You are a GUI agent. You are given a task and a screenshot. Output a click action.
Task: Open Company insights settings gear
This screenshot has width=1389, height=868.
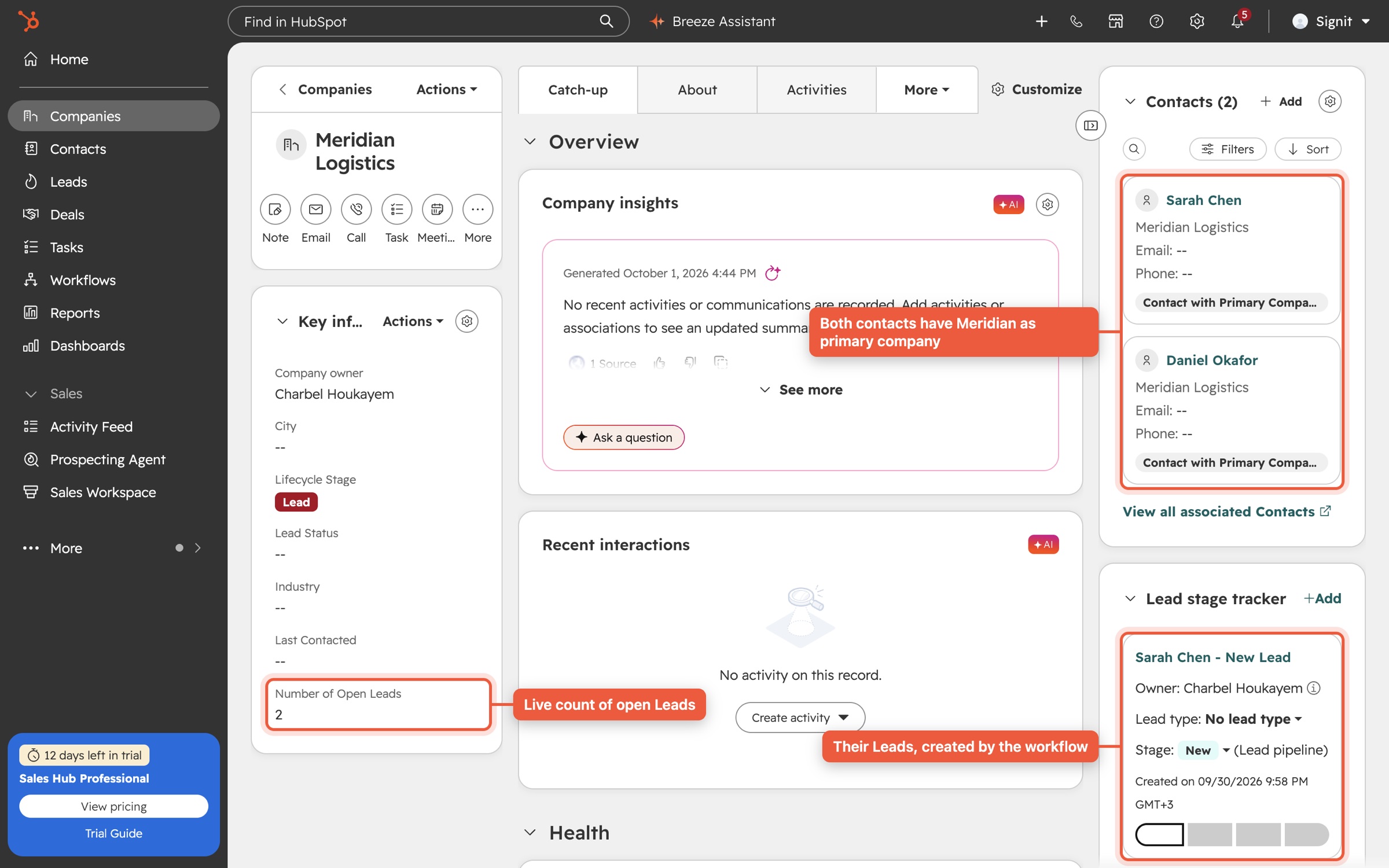coord(1047,204)
